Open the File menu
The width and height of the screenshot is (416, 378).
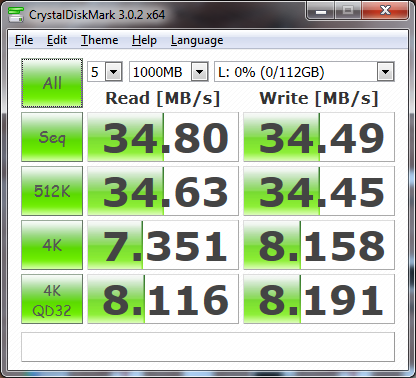[24, 40]
